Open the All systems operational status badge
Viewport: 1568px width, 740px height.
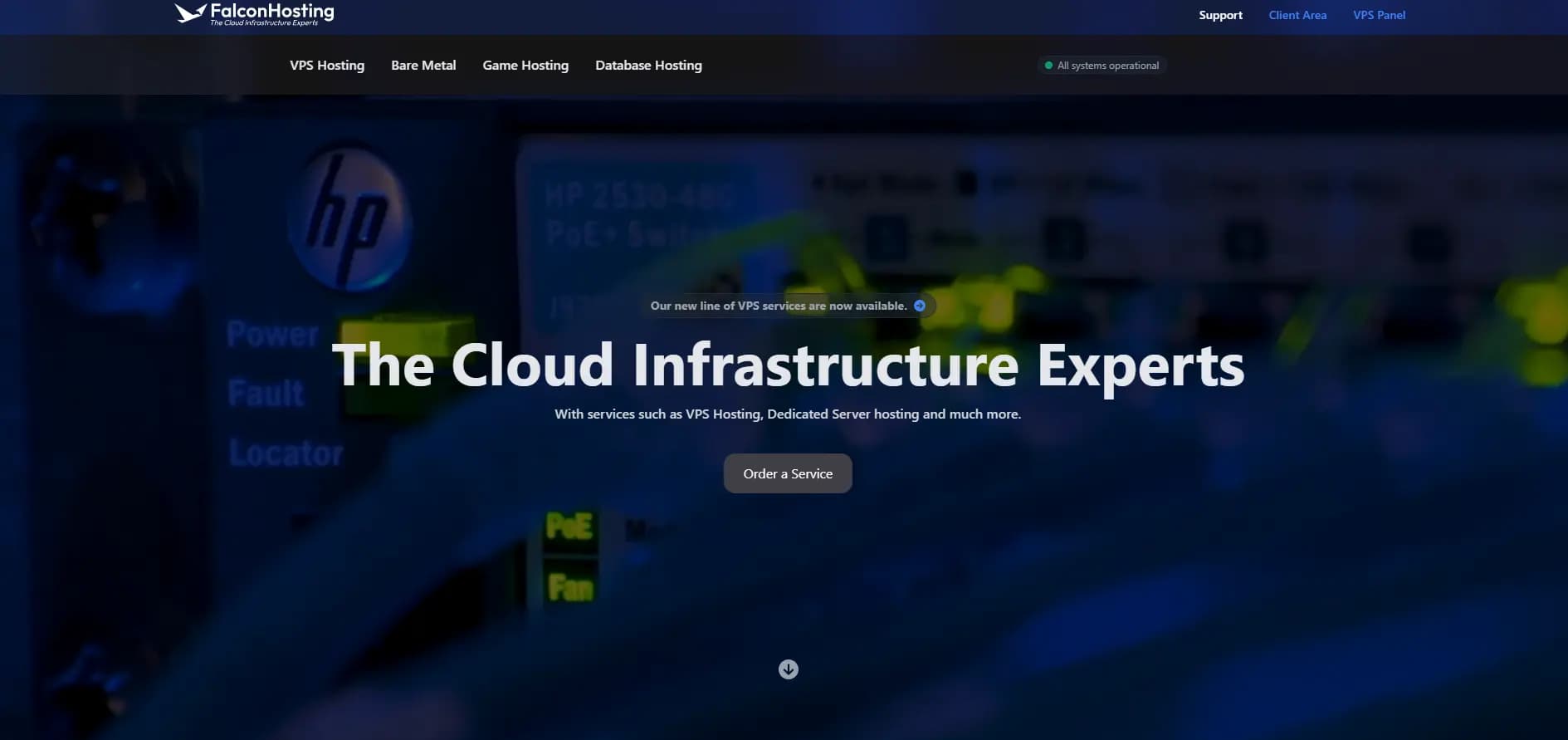(1107, 66)
